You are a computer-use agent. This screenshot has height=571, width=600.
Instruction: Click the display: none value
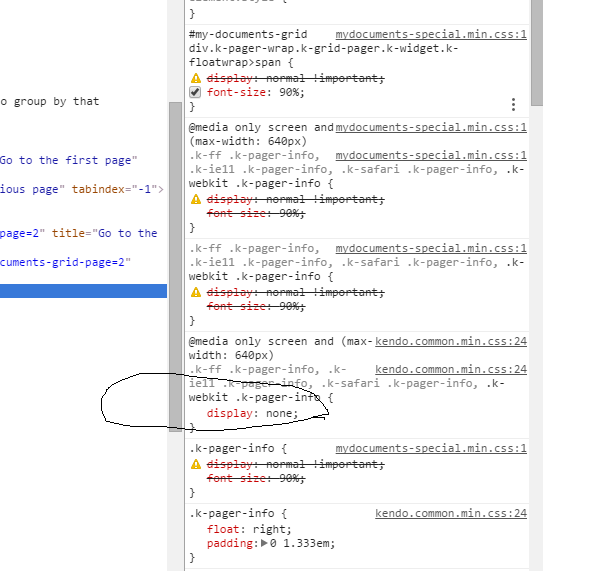276,413
